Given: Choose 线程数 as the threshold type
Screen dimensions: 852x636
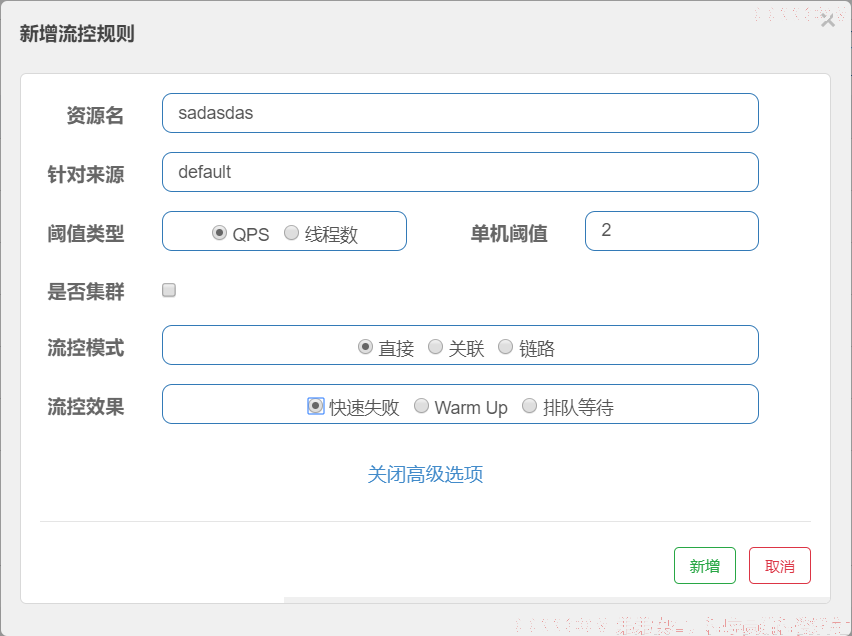Looking at the screenshot, I should click(x=291, y=233).
